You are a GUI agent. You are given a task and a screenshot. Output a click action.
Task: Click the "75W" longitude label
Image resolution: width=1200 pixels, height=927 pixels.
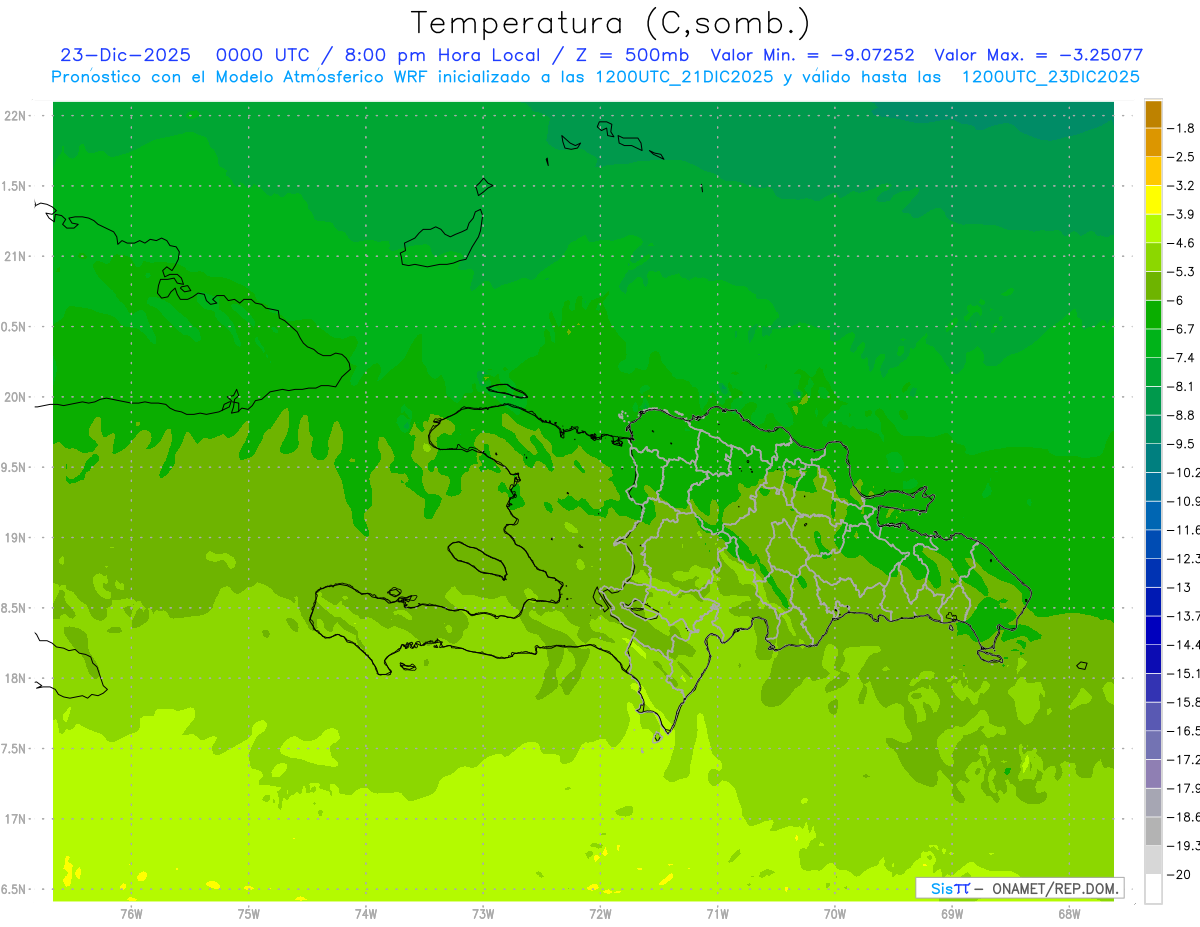coord(249,913)
